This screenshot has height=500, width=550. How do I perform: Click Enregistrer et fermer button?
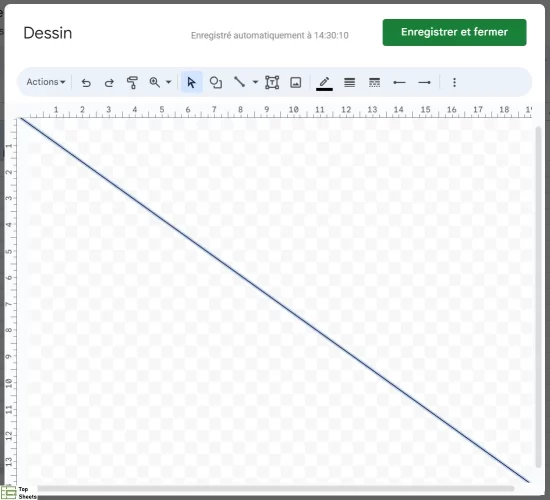pos(454,32)
